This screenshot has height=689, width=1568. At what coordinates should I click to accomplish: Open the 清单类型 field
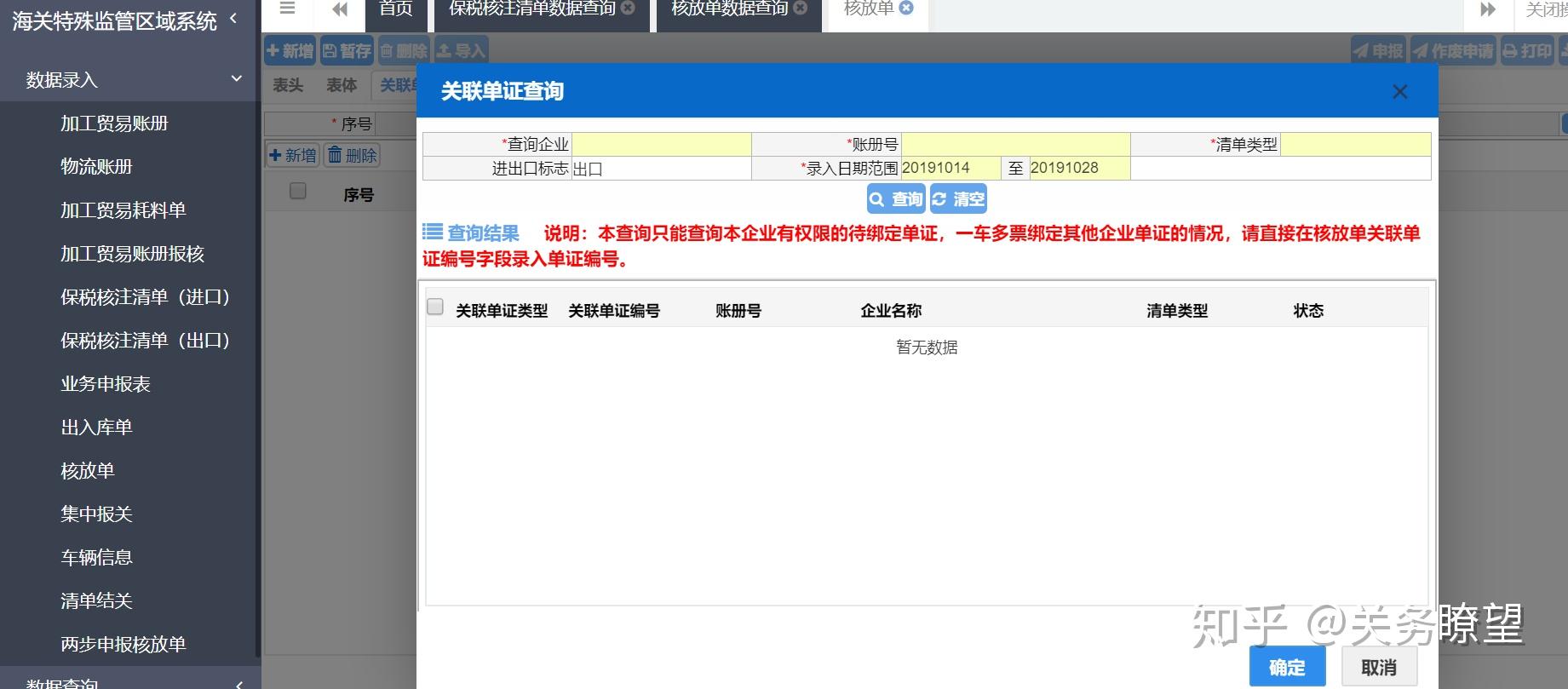point(1355,144)
